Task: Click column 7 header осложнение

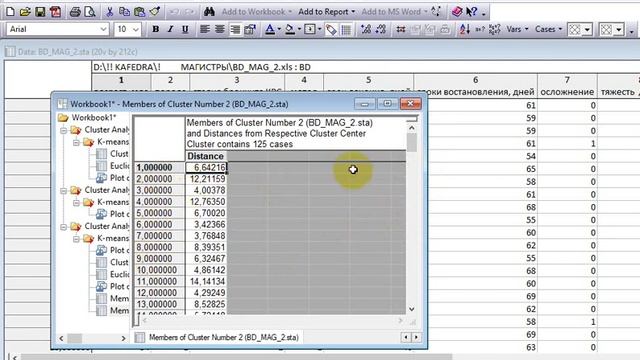Action: click(567, 86)
